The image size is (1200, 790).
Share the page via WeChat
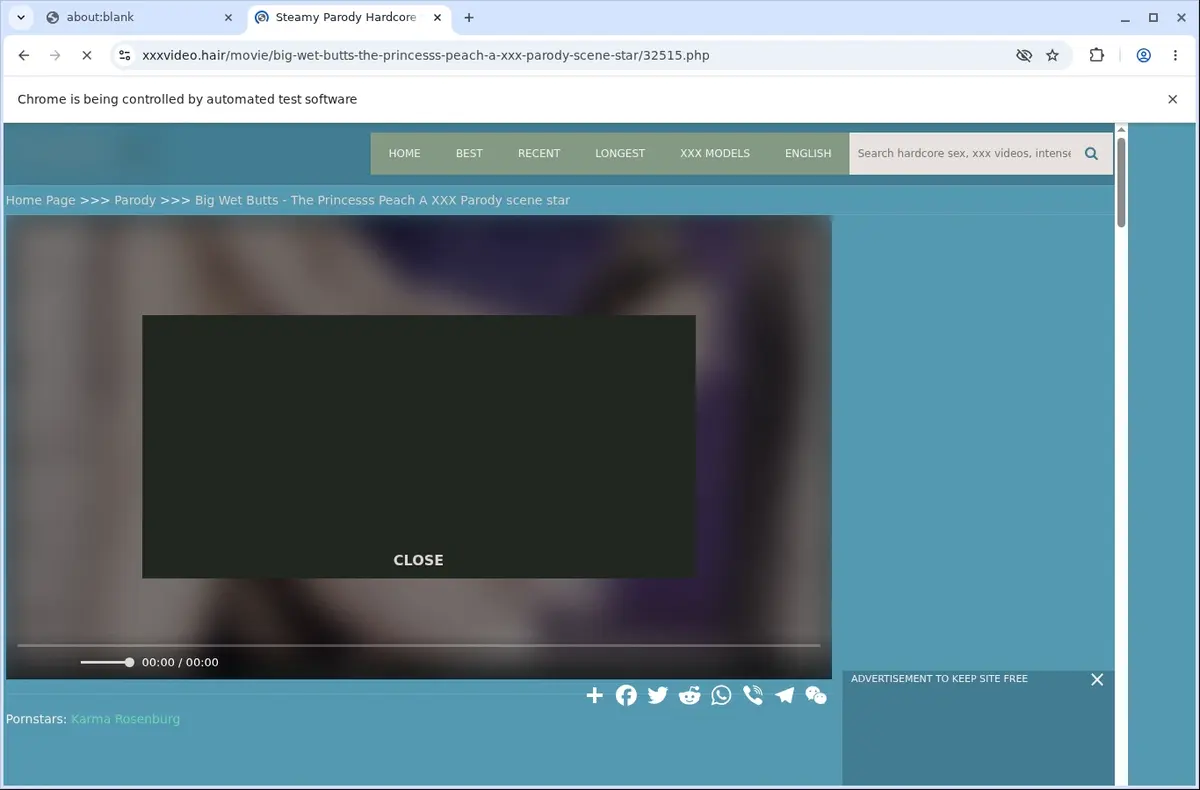[x=816, y=695]
